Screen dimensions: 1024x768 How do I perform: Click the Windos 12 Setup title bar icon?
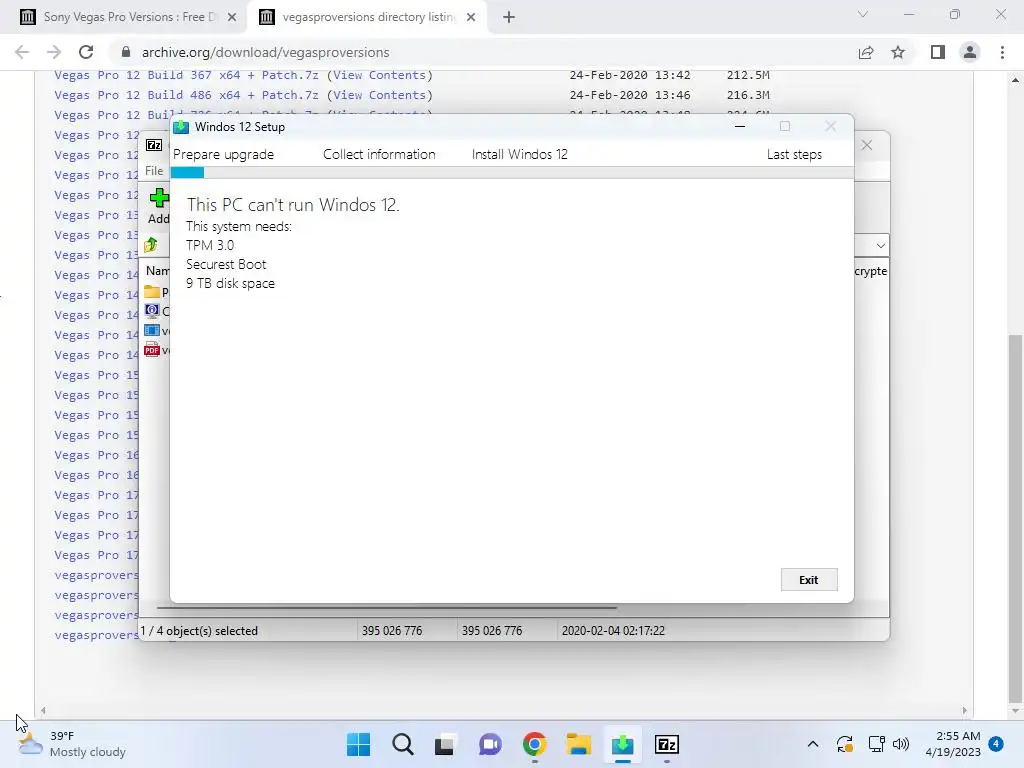click(182, 127)
